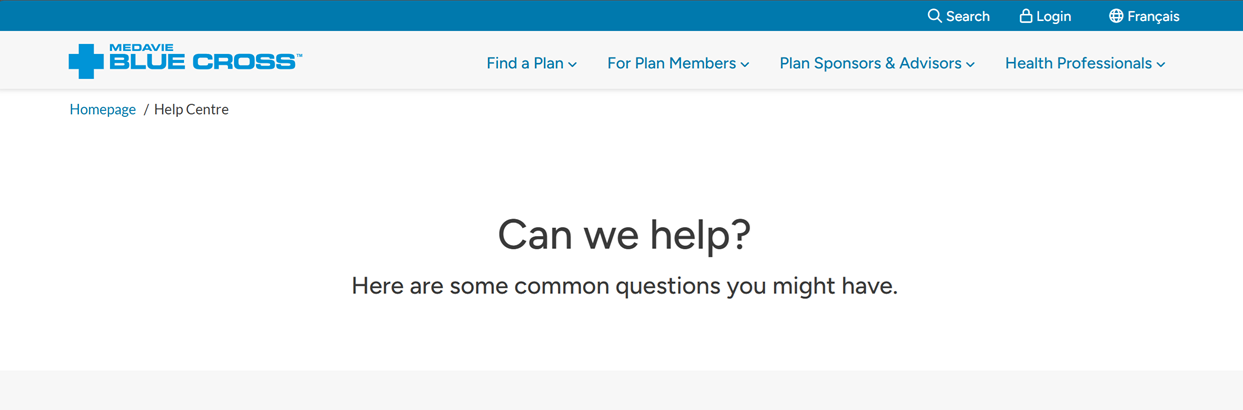This screenshot has height=410, width=1243.
Task: Click the common questions subheading text
Action: tap(624, 286)
